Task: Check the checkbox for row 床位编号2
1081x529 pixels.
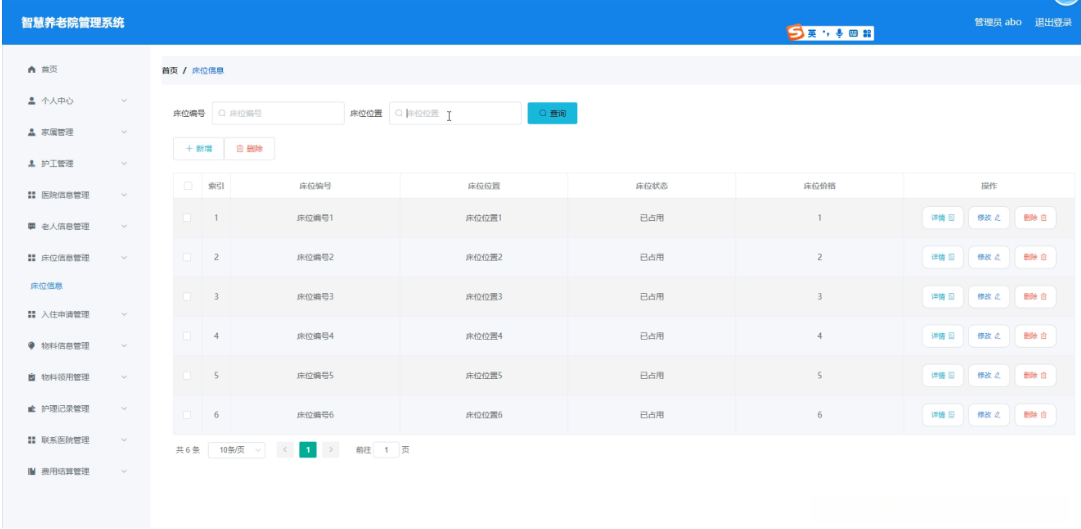Action: click(187, 257)
